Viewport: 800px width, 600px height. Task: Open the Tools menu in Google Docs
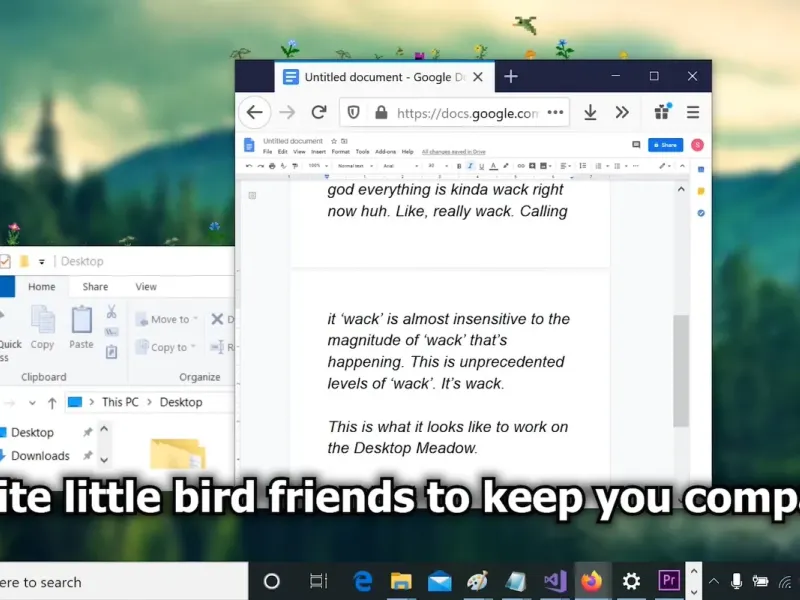tap(362, 152)
